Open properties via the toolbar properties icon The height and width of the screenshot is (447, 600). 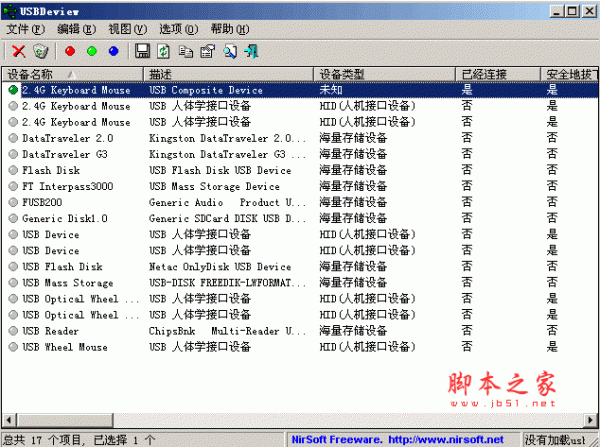(208, 51)
